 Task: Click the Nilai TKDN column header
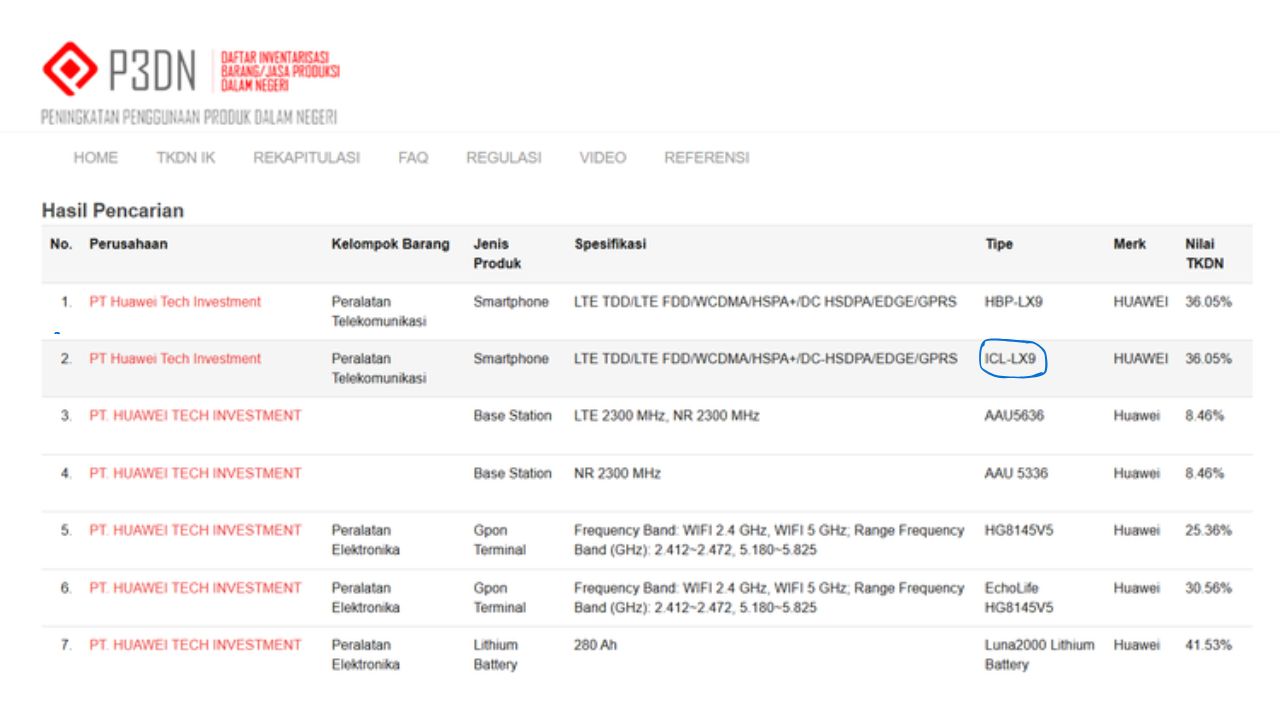tap(1204, 254)
